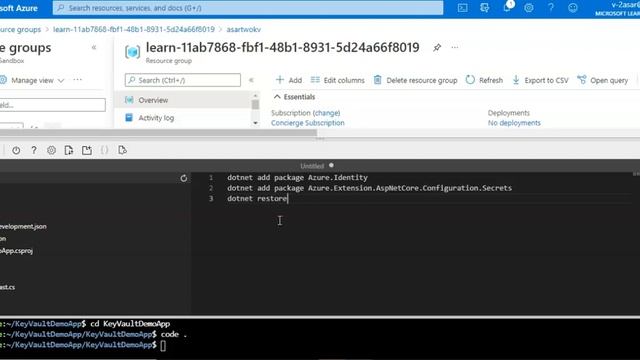Open portal settings gear in top bar
This screenshot has width=640, height=360.
coord(529,8)
